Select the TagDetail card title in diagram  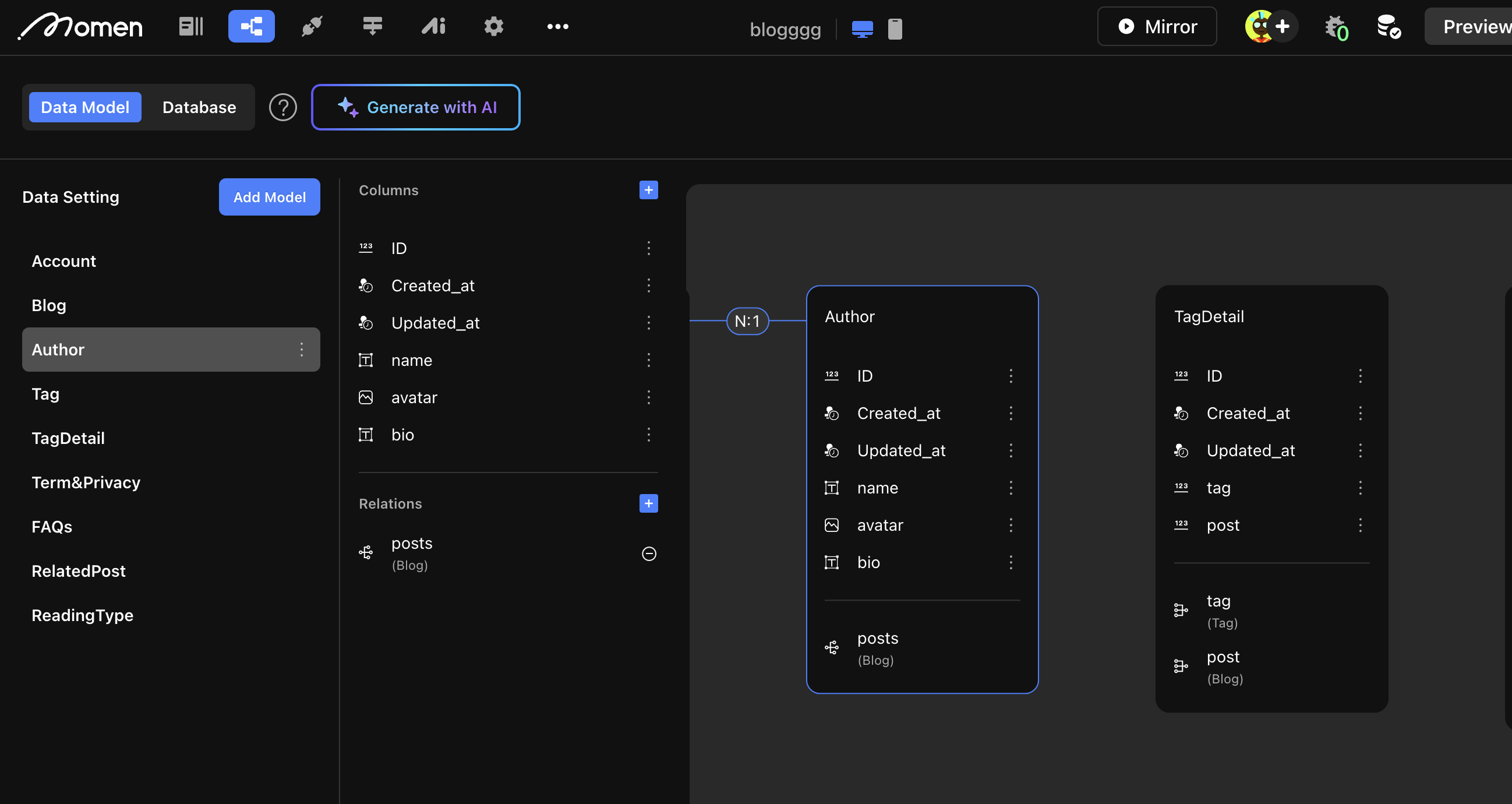click(1209, 317)
